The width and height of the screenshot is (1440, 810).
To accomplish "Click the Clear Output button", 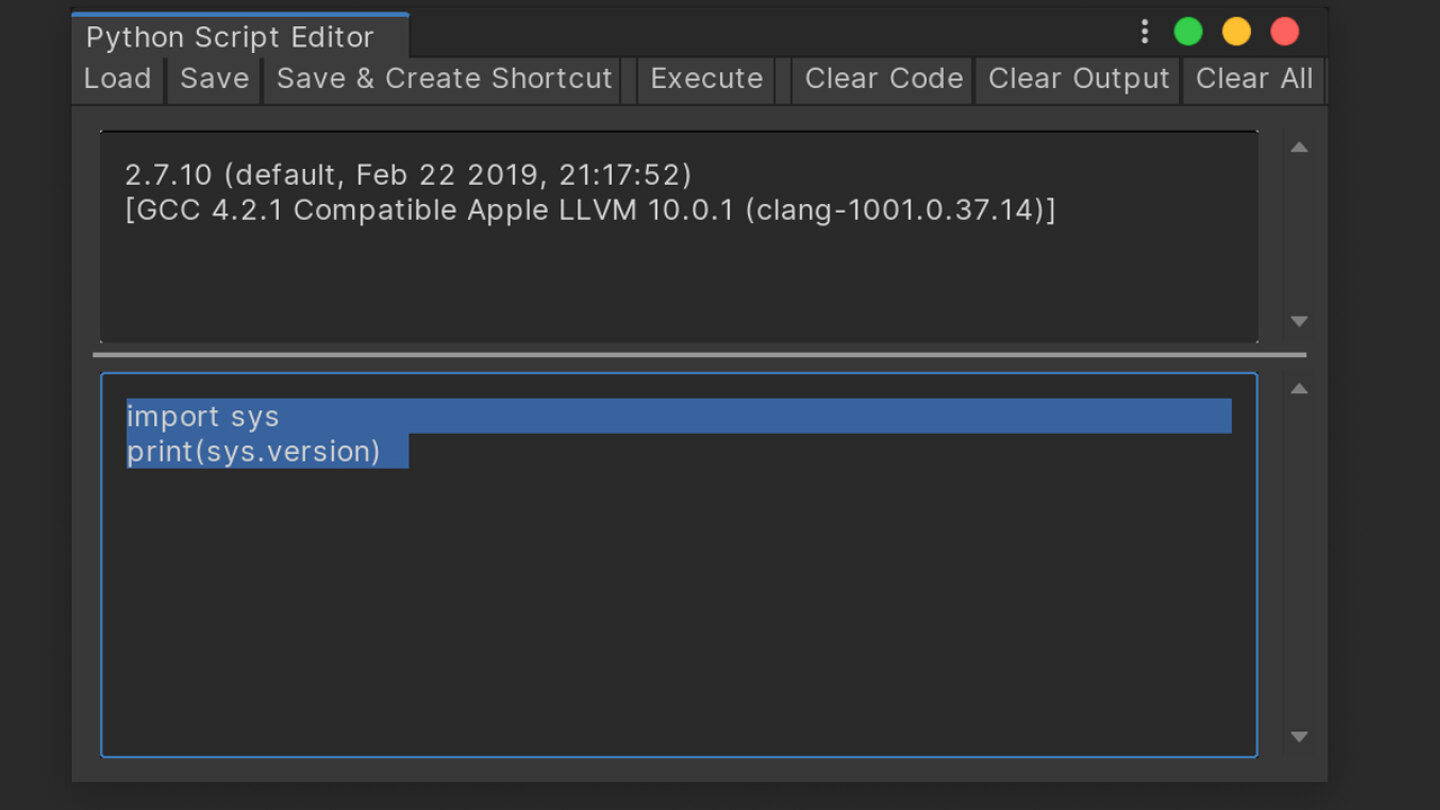I will tap(1078, 79).
